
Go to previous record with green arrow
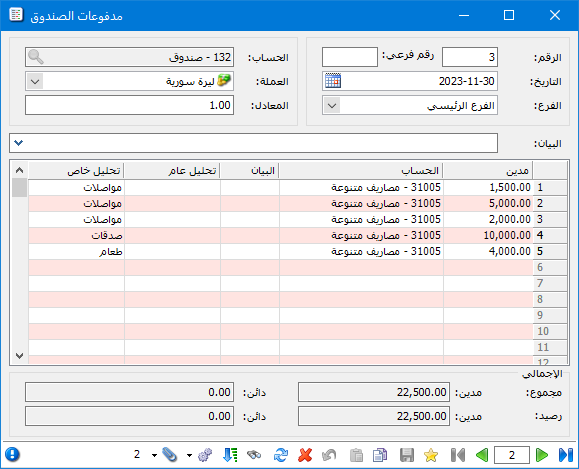pyautogui.click(x=482, y=455)
